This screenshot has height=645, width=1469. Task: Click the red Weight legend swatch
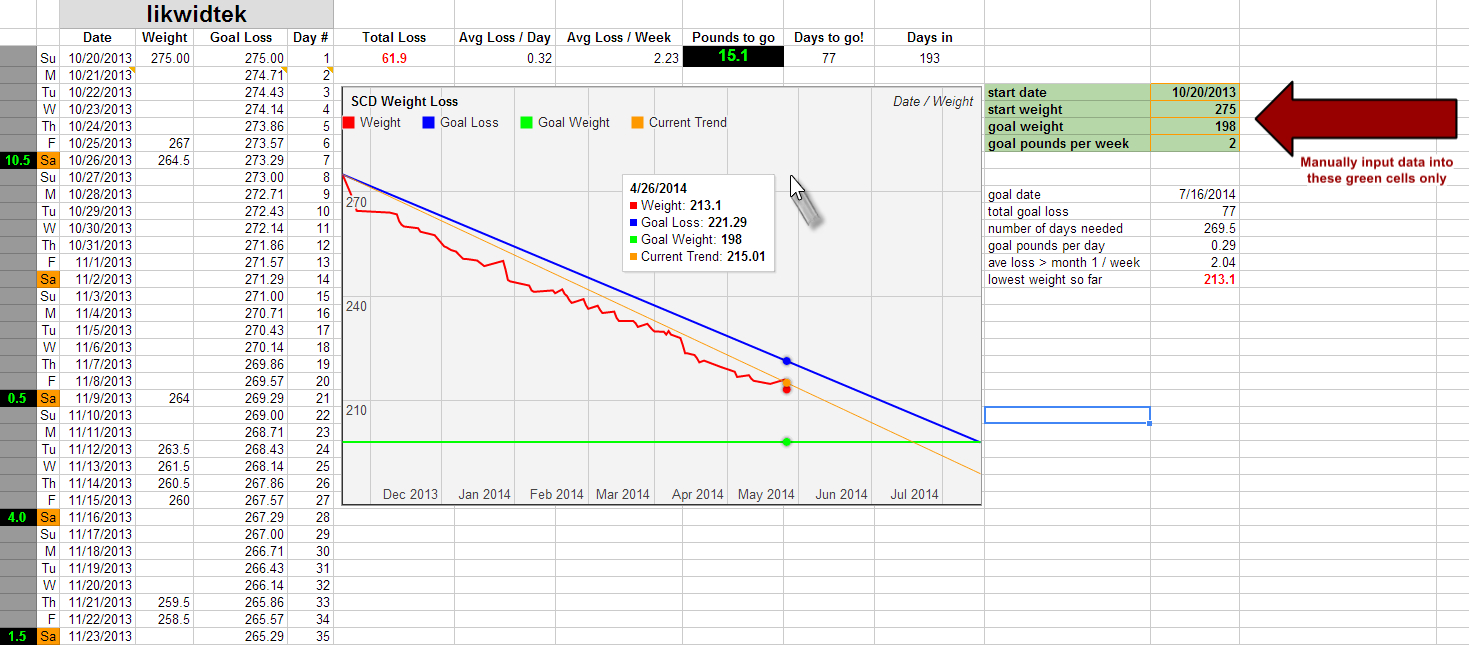349,123
